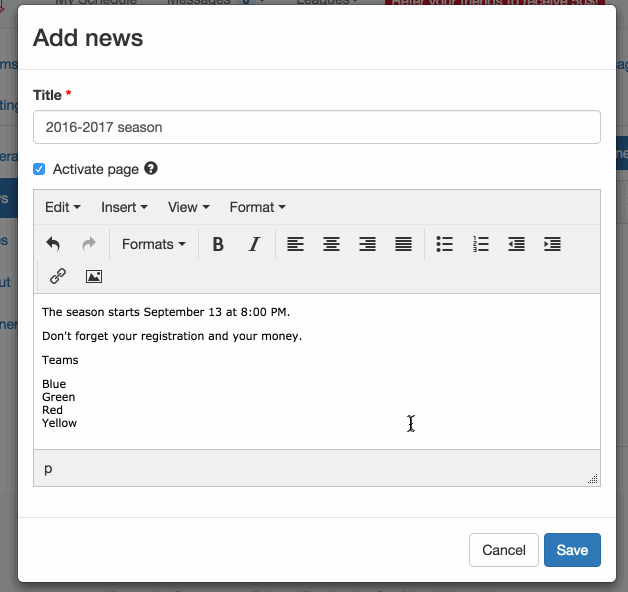The width and height of the screenshot is (628, 592).
Task: Uncheck the Activate page checkbox
Action: 39,169
